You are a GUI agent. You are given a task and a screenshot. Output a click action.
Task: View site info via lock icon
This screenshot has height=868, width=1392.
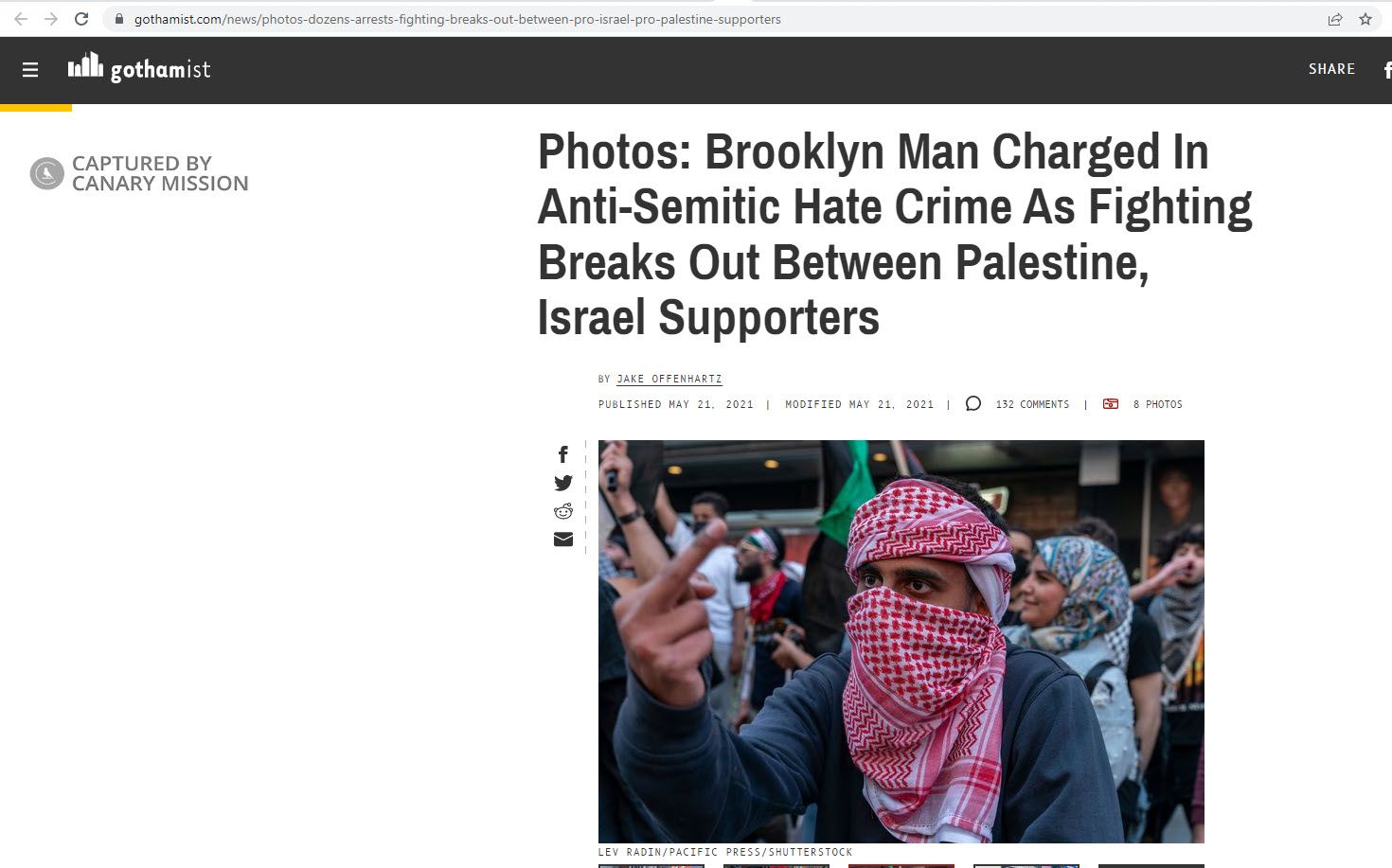118,19
